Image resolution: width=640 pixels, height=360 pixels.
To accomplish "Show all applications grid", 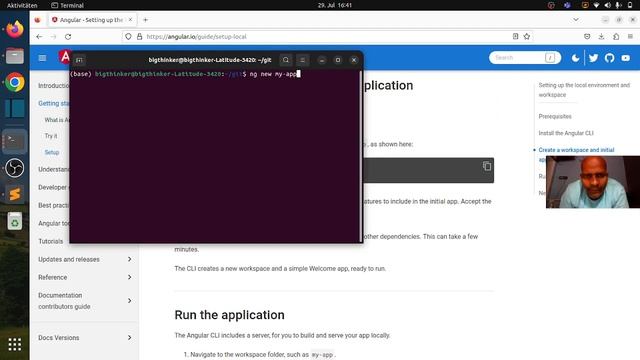I will point(15,344).
